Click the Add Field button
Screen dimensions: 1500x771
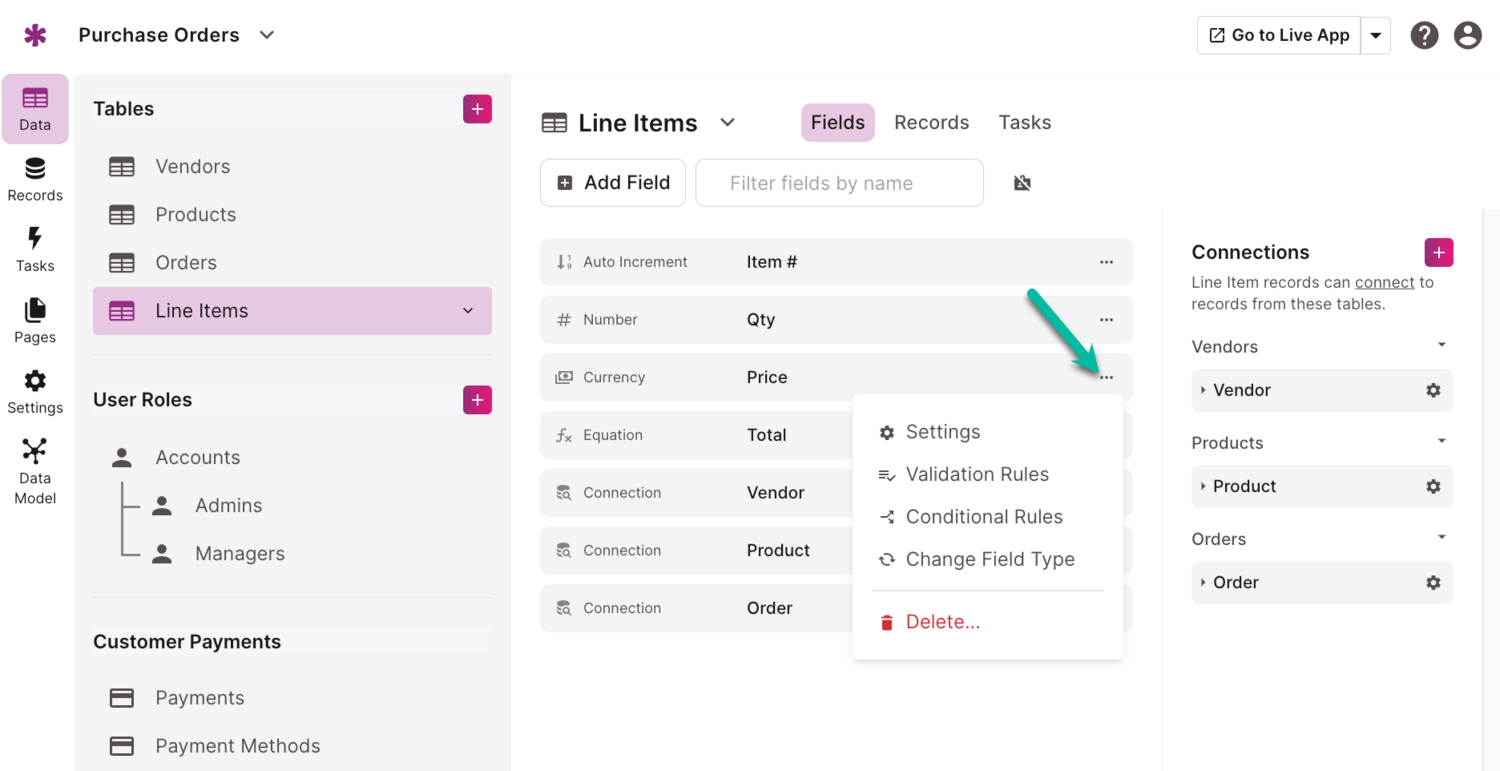(x=612, y=182)
